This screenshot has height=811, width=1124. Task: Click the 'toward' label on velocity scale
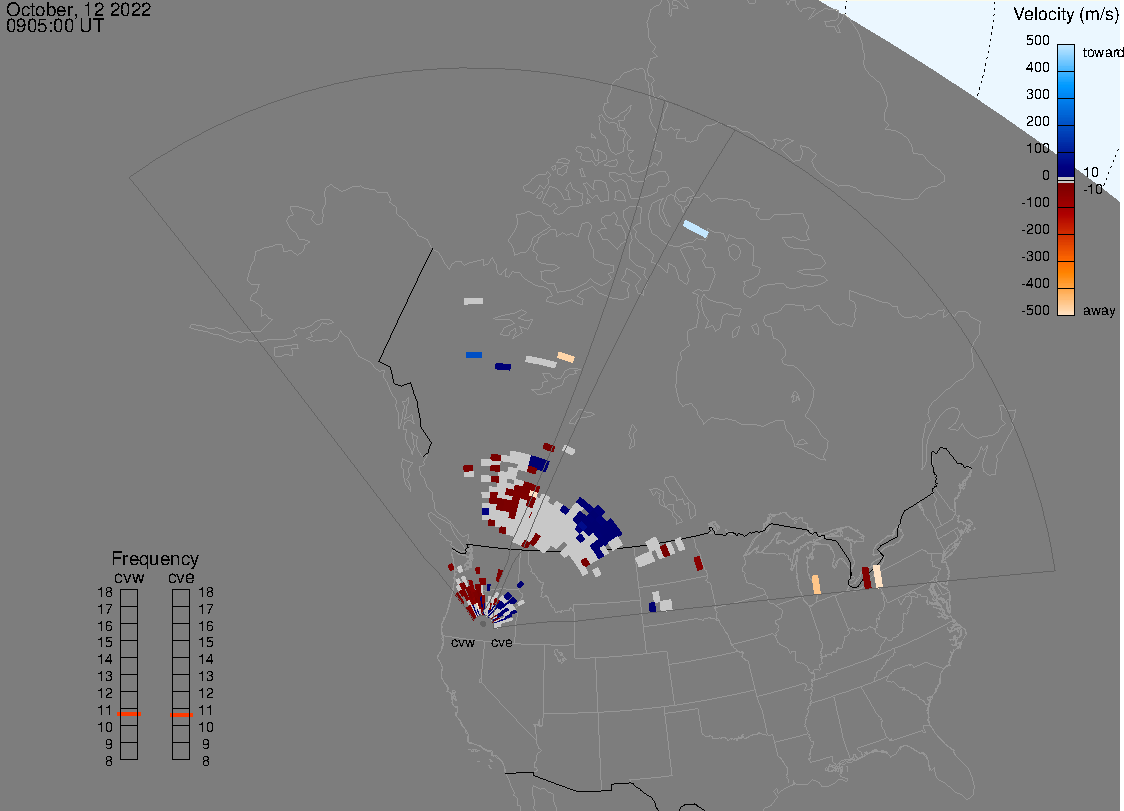coord(1102,52)
